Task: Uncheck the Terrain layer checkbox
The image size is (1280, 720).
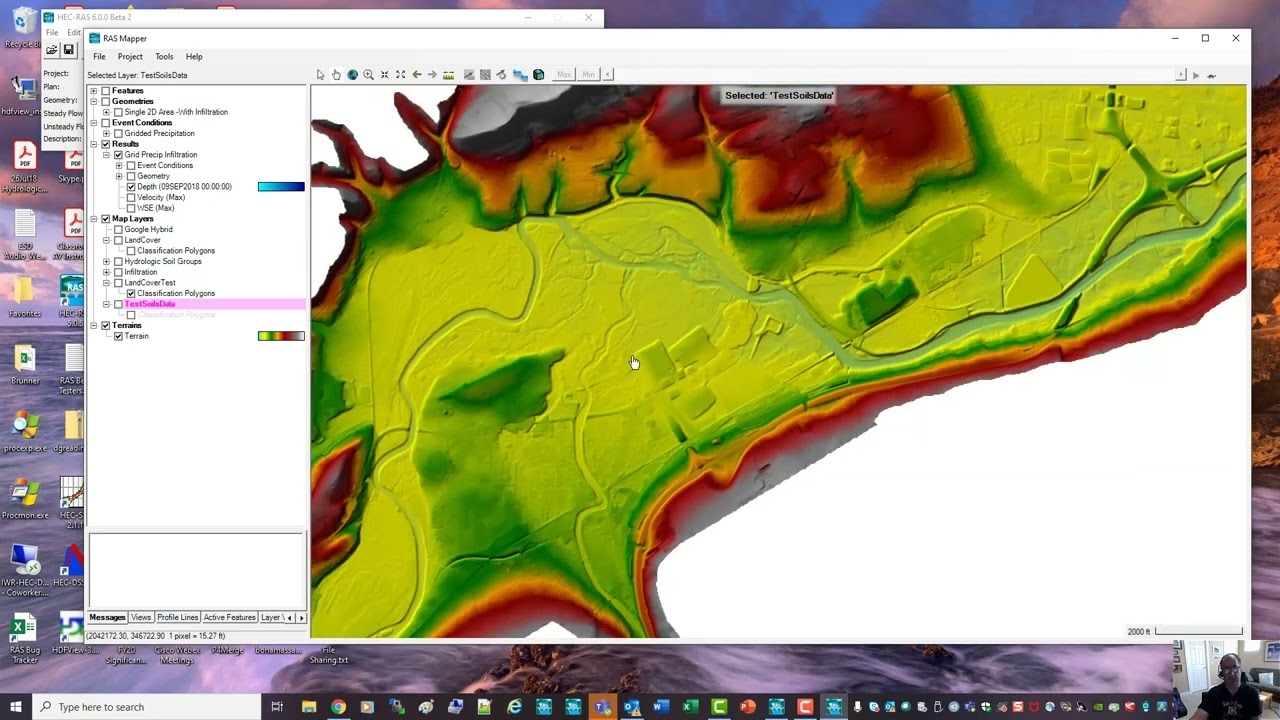Action: (118, 336)
